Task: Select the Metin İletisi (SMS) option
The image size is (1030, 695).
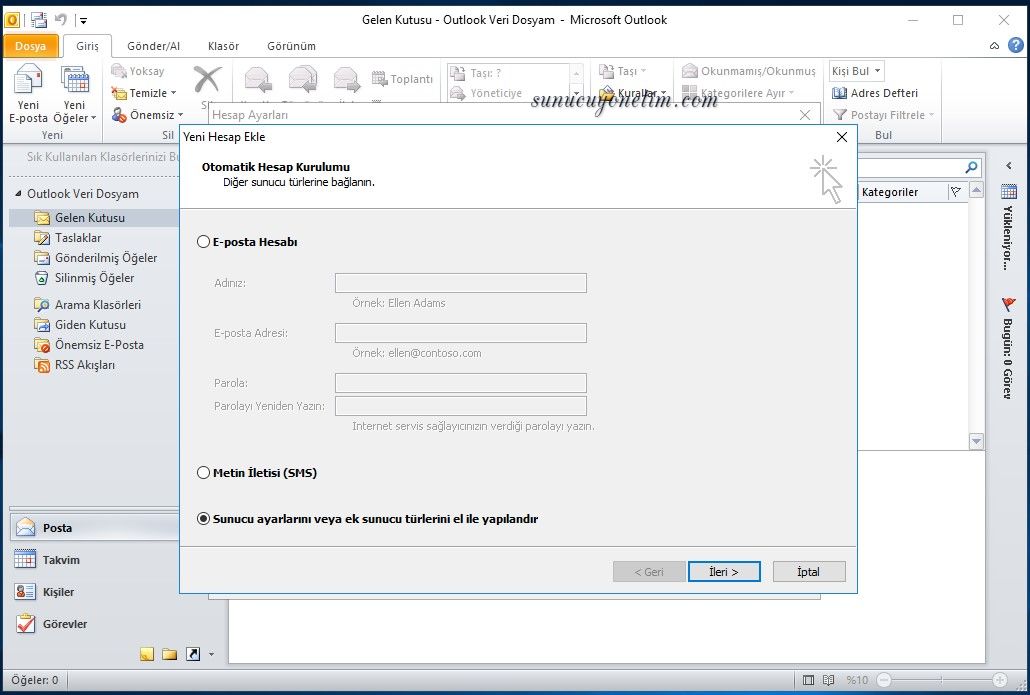Action: [204, 472]
